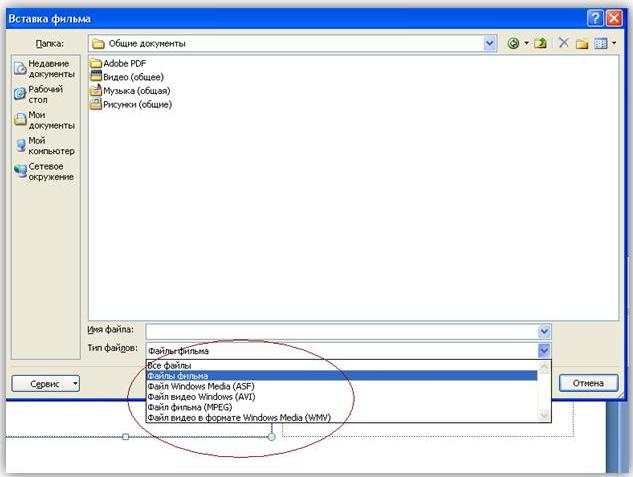Open Недавние документы in places bar

click(45, 69)
